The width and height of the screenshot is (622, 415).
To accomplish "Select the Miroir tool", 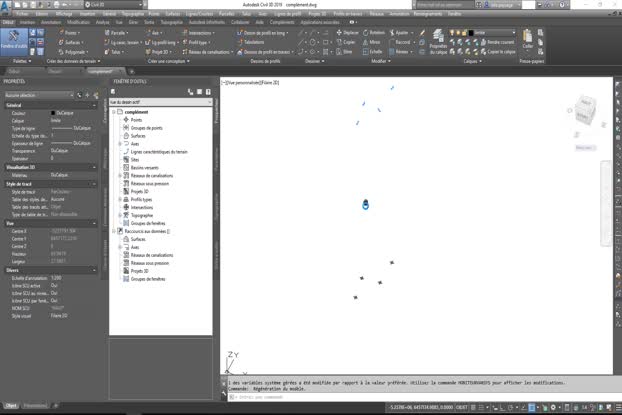I will tap(371, 42).
